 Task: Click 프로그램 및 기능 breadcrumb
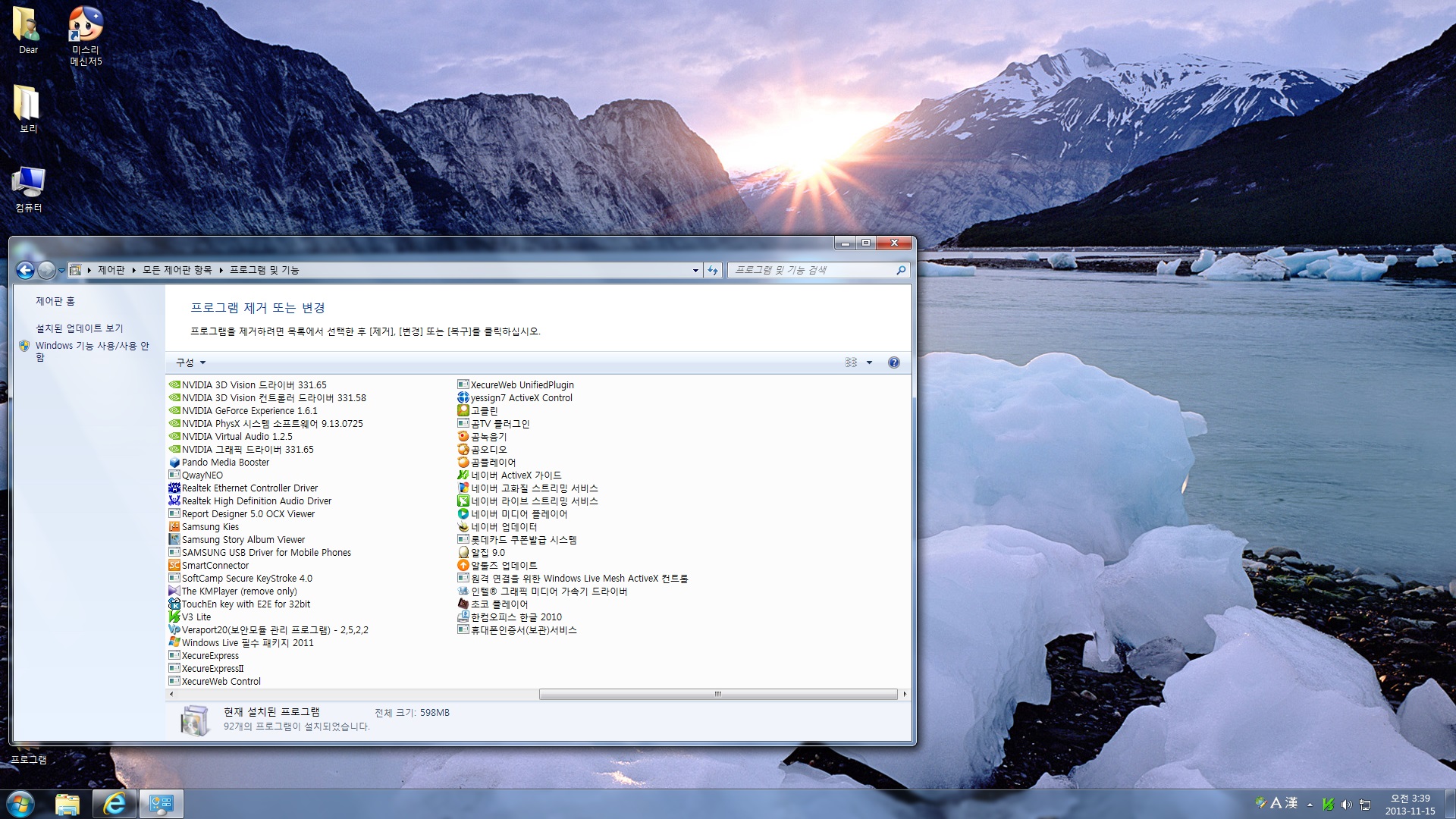click(265, 270)
